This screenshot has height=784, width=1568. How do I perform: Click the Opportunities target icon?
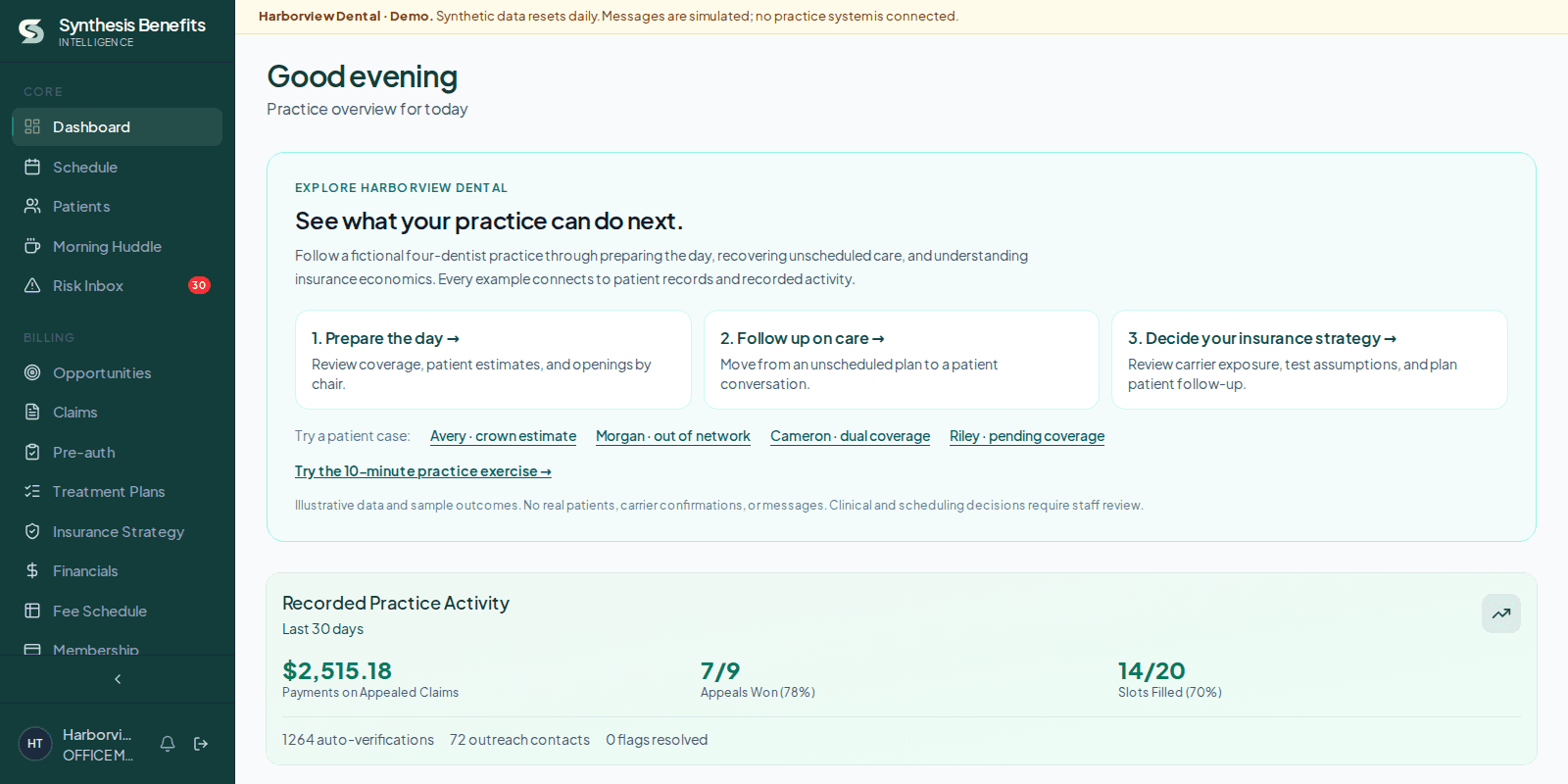coord(32,372)
